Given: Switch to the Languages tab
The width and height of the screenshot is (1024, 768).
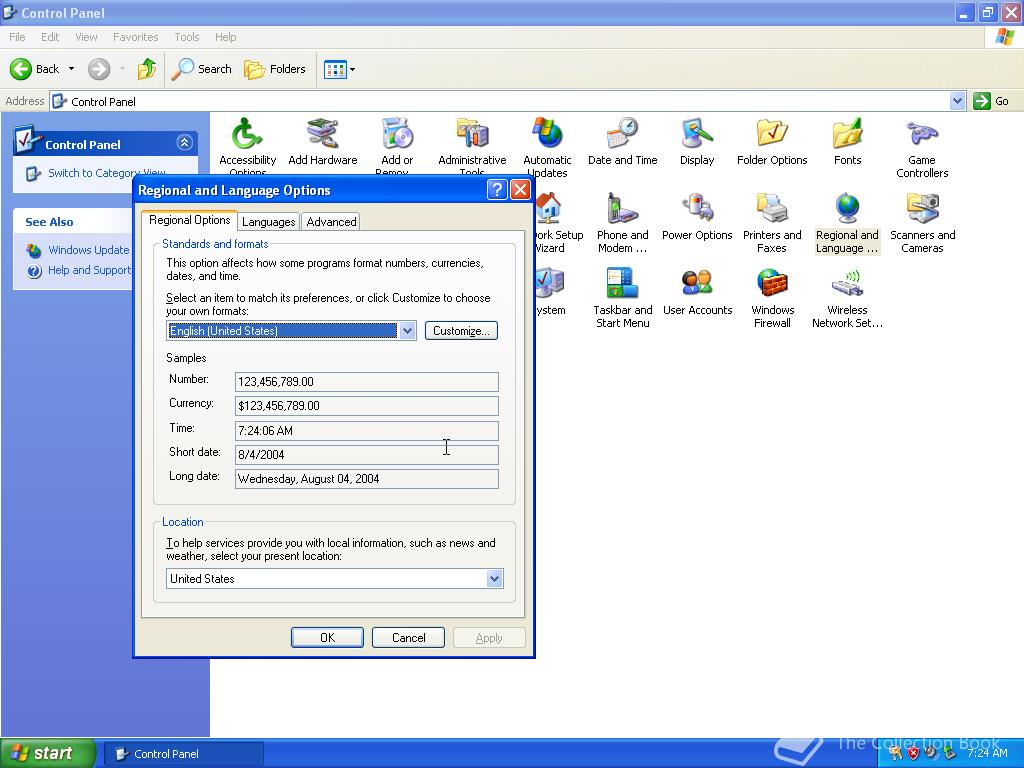Looking at the screenshot, I should (268, 221).
